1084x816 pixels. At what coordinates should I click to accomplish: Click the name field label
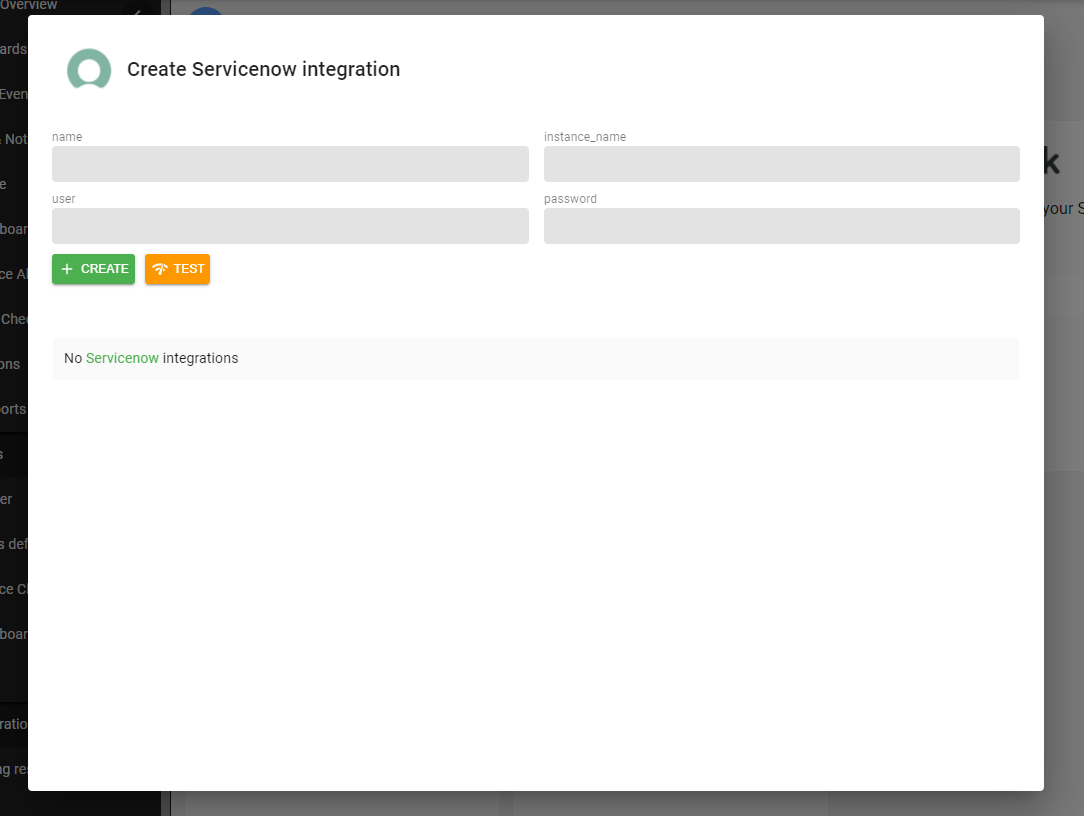67,137
